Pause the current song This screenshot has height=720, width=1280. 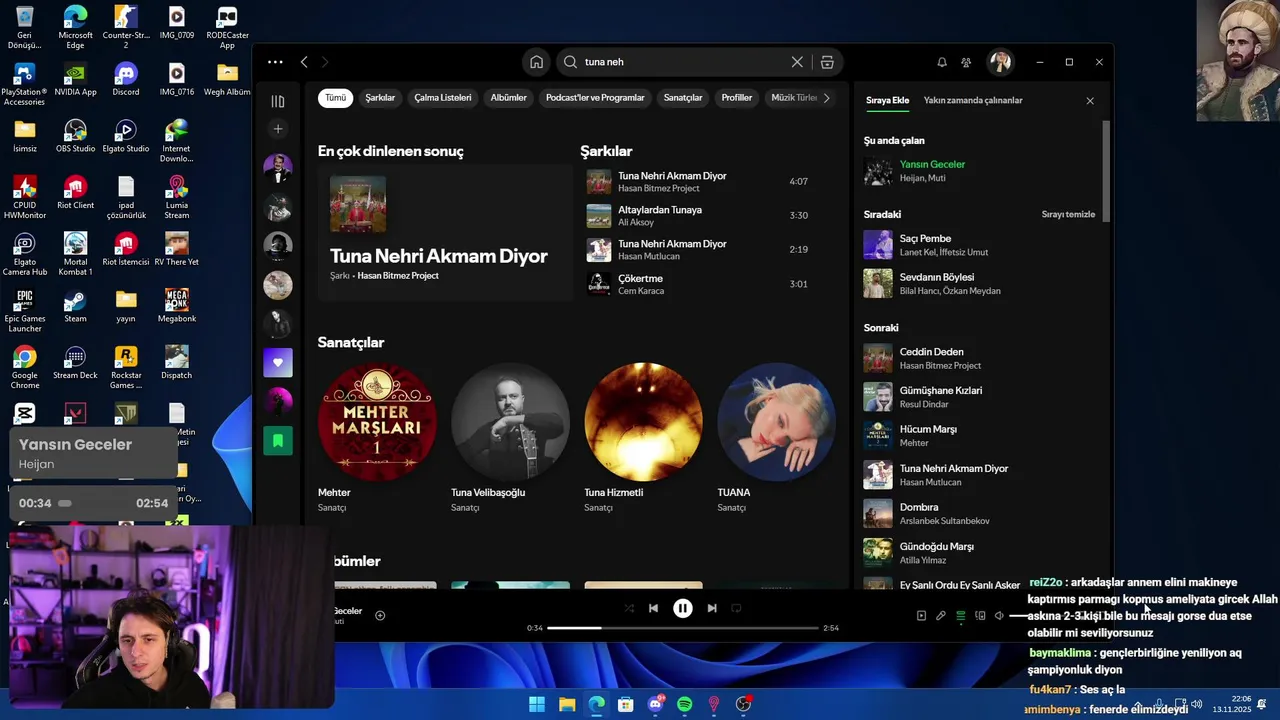tap(683, 608)
